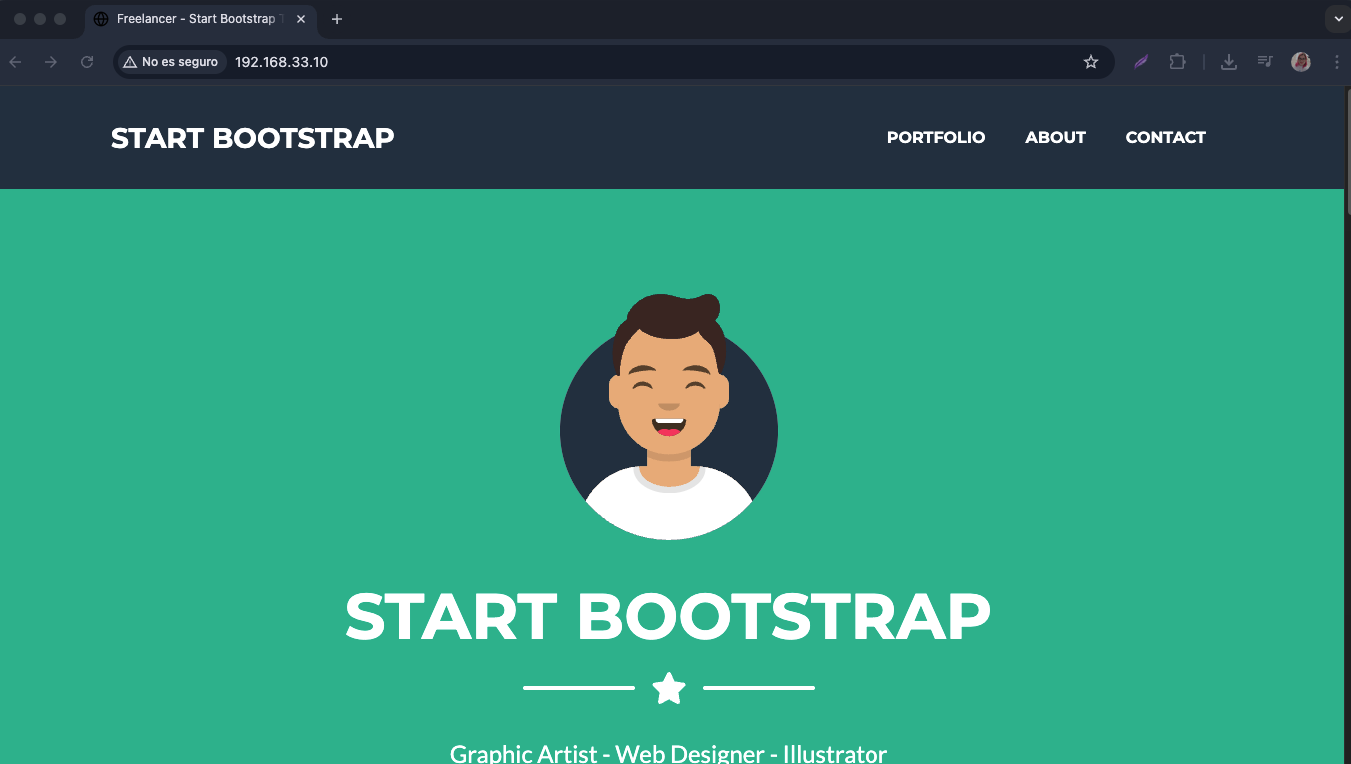Open the Chrome profile avatar
1351x764 pixels.
(x=1301, y=62)
